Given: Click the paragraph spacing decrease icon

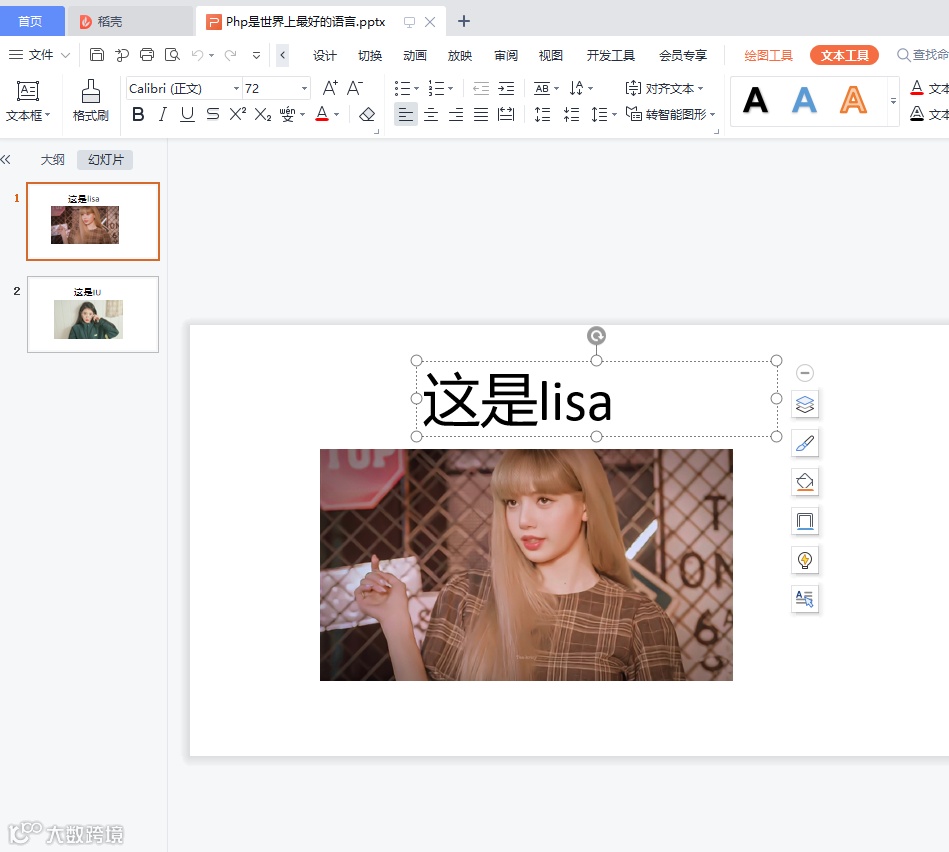Looking at the screenshot, I should point(571,114).
